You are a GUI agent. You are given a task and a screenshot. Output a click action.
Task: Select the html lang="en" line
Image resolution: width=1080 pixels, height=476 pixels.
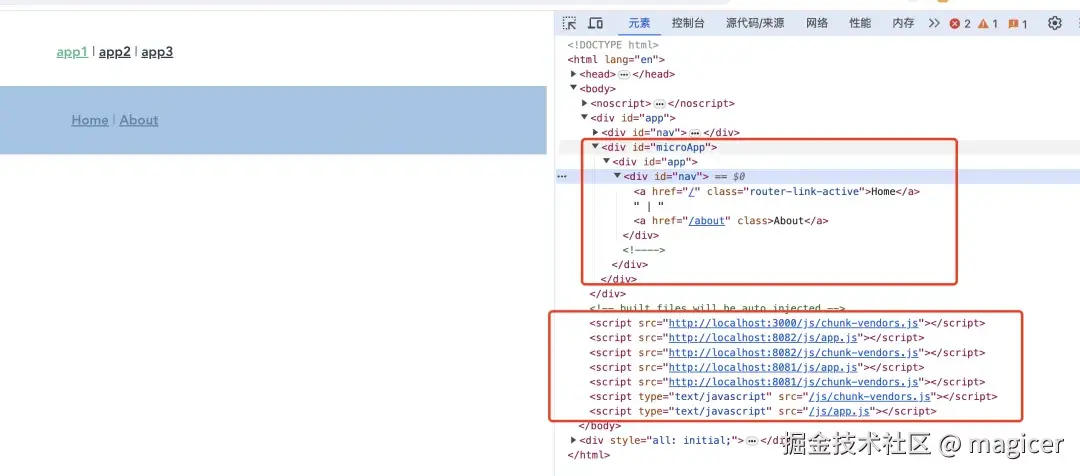click(616, 59)
